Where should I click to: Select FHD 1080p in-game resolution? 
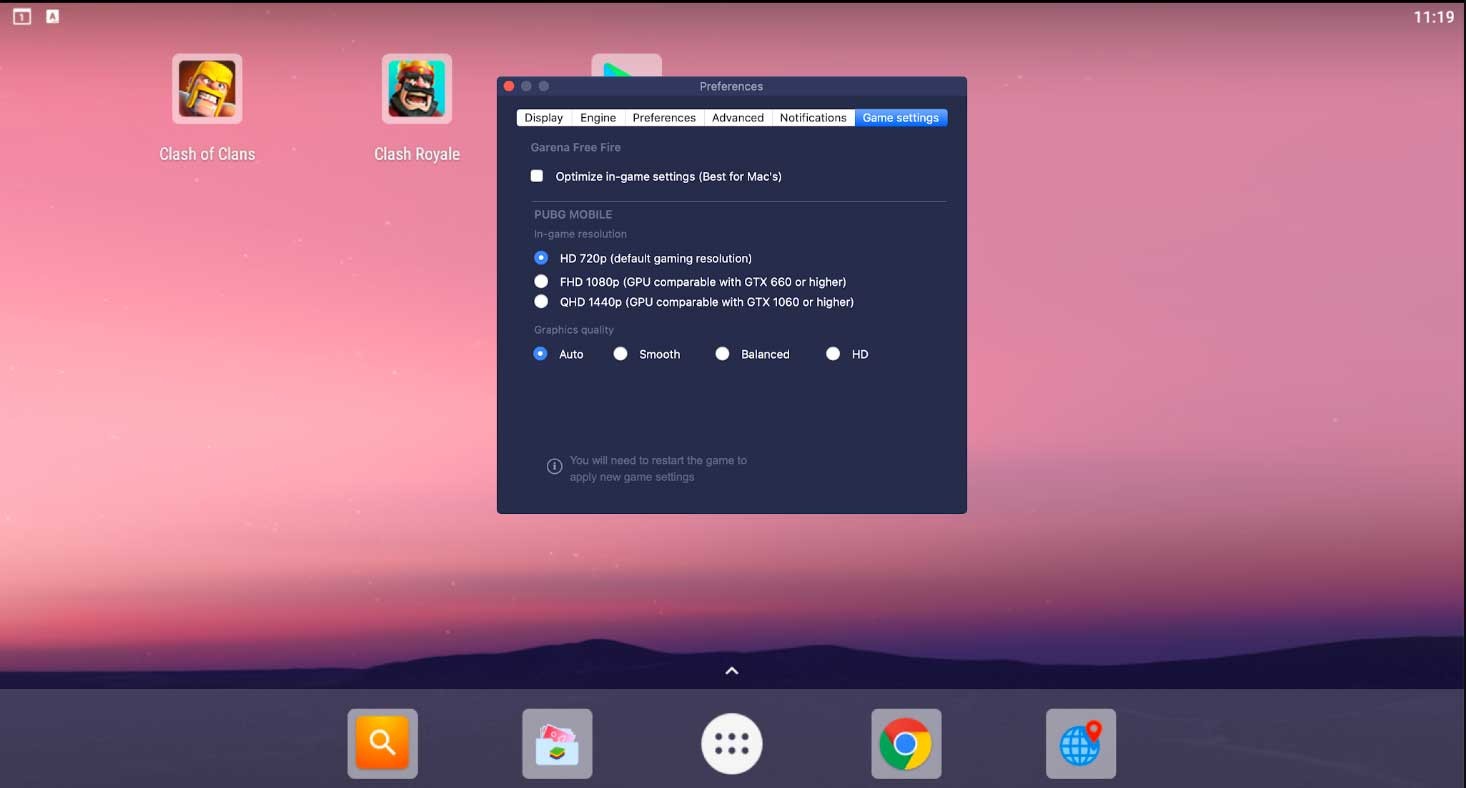(541, 281)
